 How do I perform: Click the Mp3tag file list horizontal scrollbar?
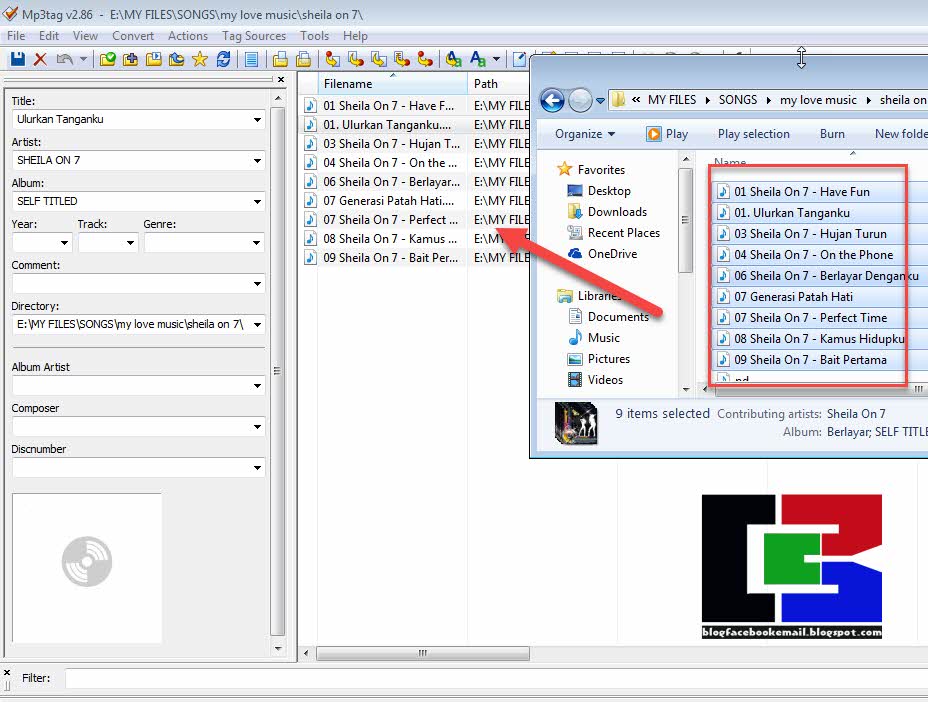423,653
